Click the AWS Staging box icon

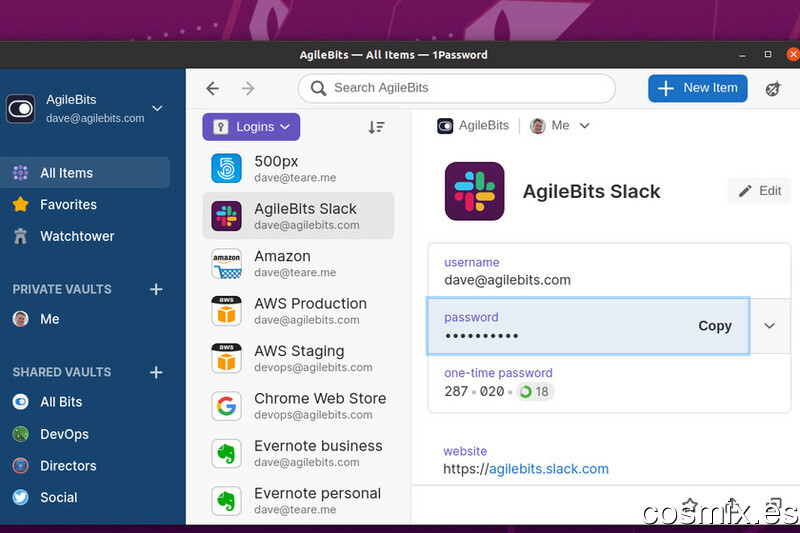[227, 358]
